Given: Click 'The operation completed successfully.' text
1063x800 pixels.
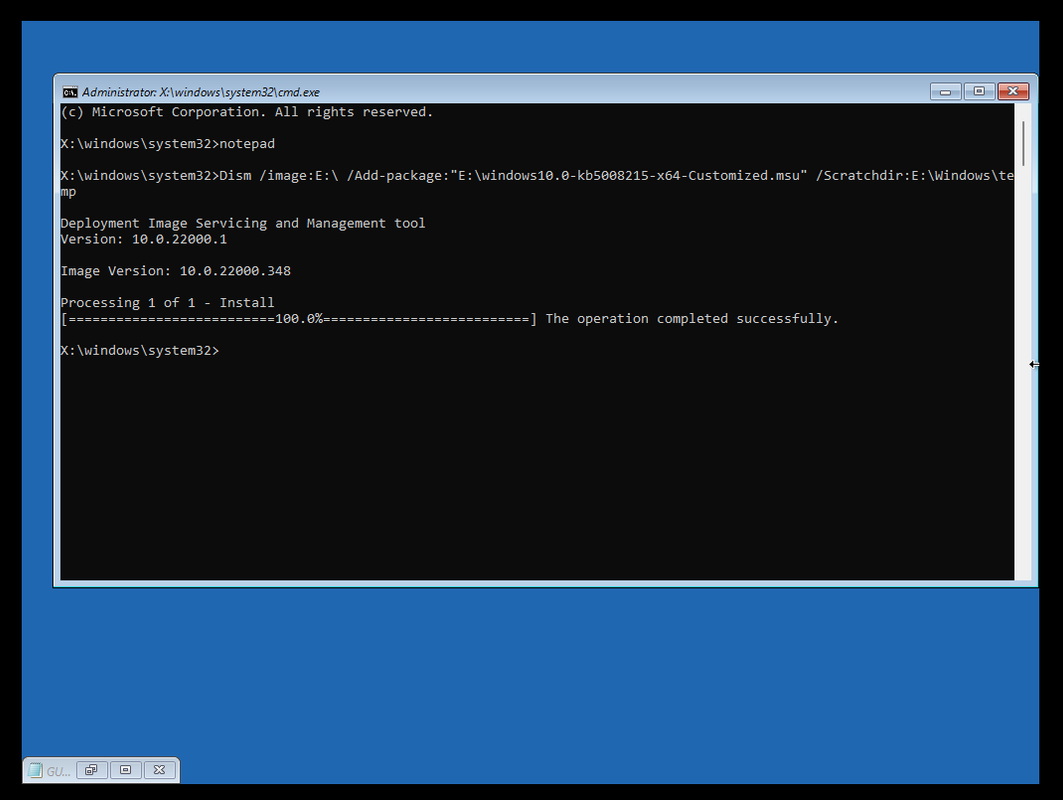Looking at the screenshot, I should (692, 319).
